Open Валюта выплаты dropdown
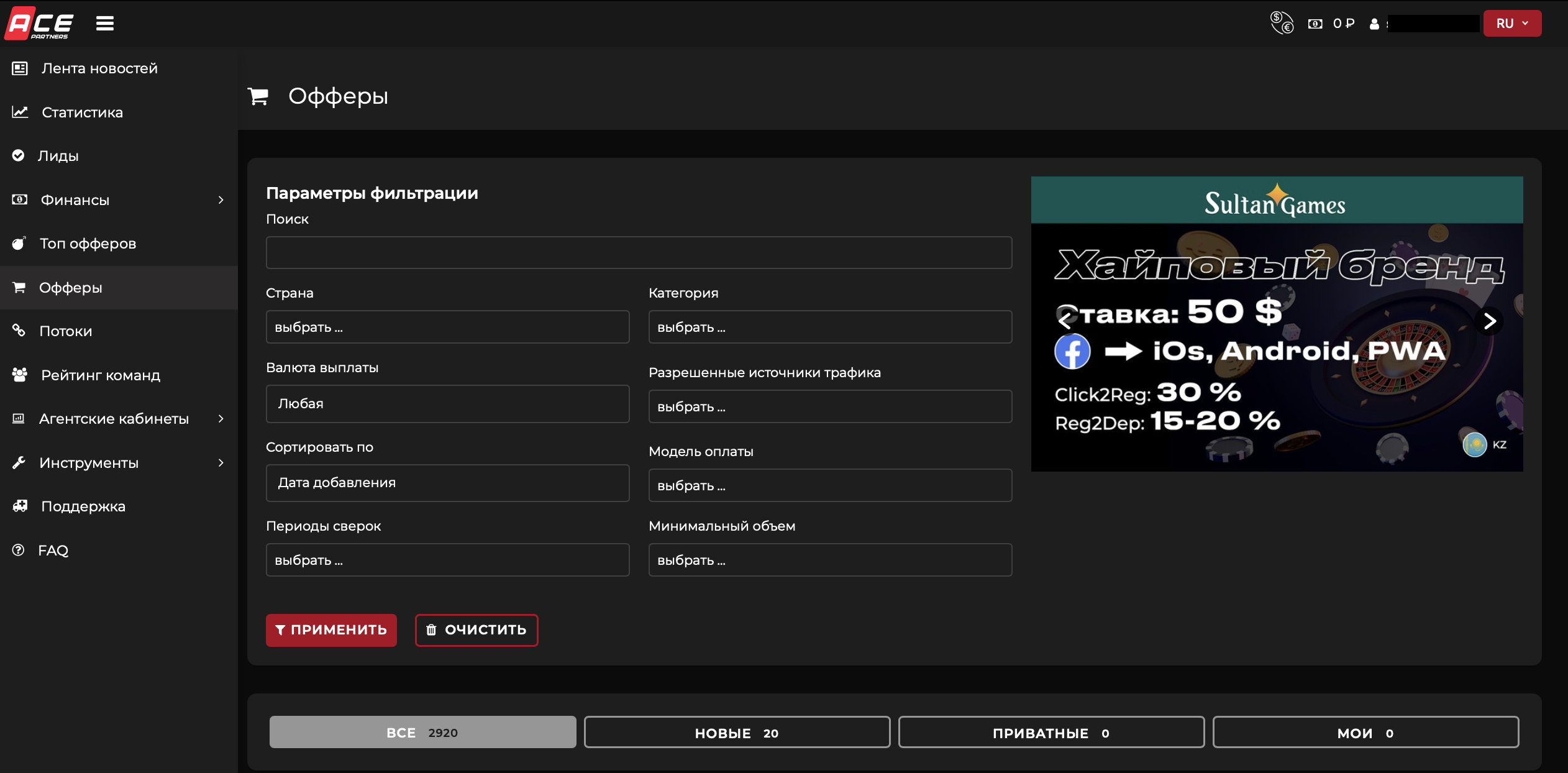 point(447,404)
